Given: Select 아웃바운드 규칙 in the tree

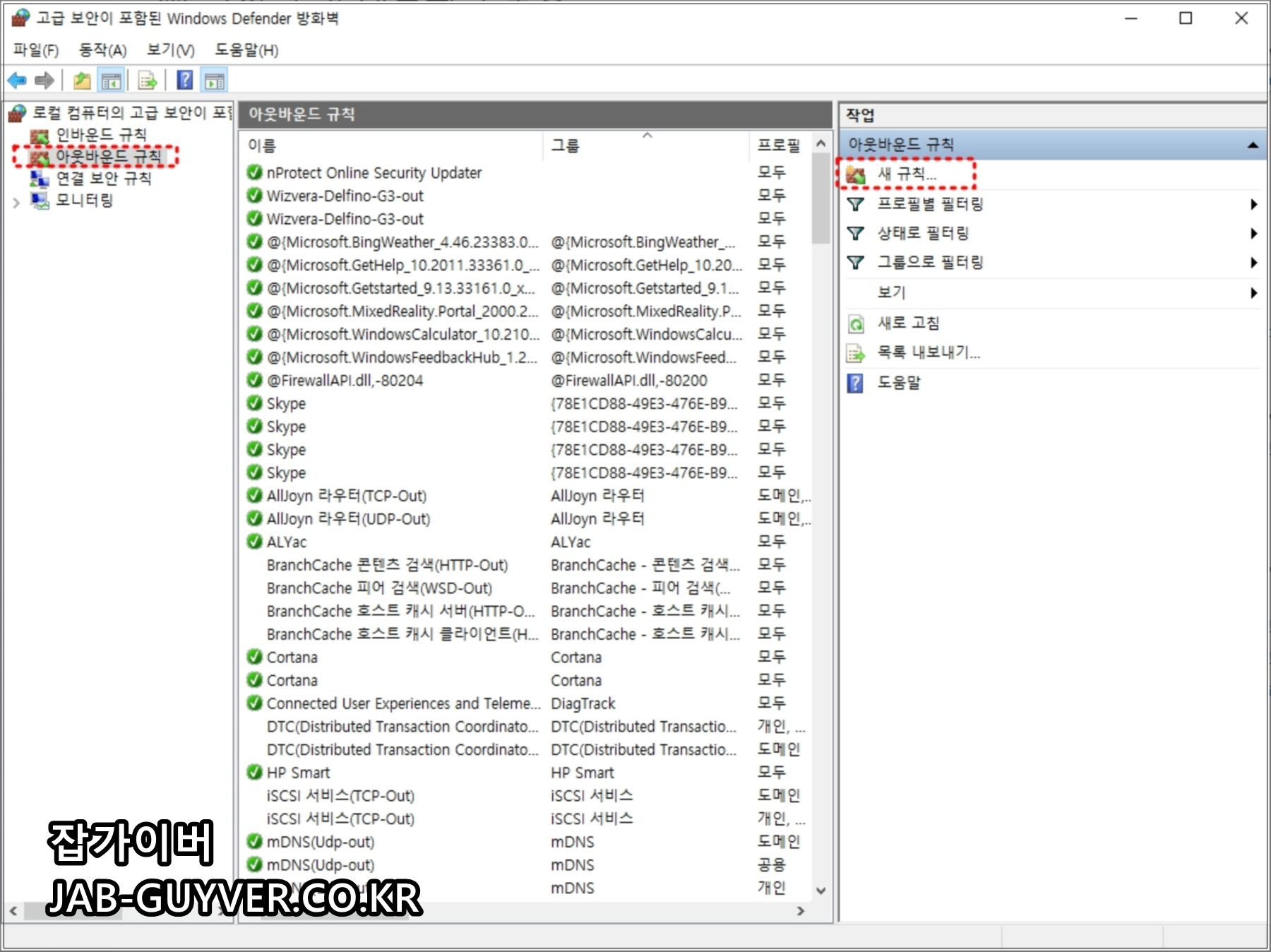Looking at the screenshot, I should (108, 156).
